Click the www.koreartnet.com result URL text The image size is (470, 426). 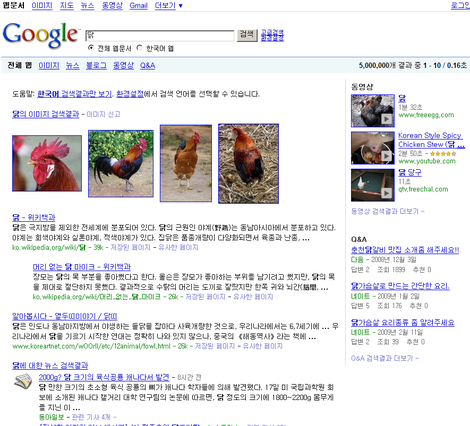(91, 346)
